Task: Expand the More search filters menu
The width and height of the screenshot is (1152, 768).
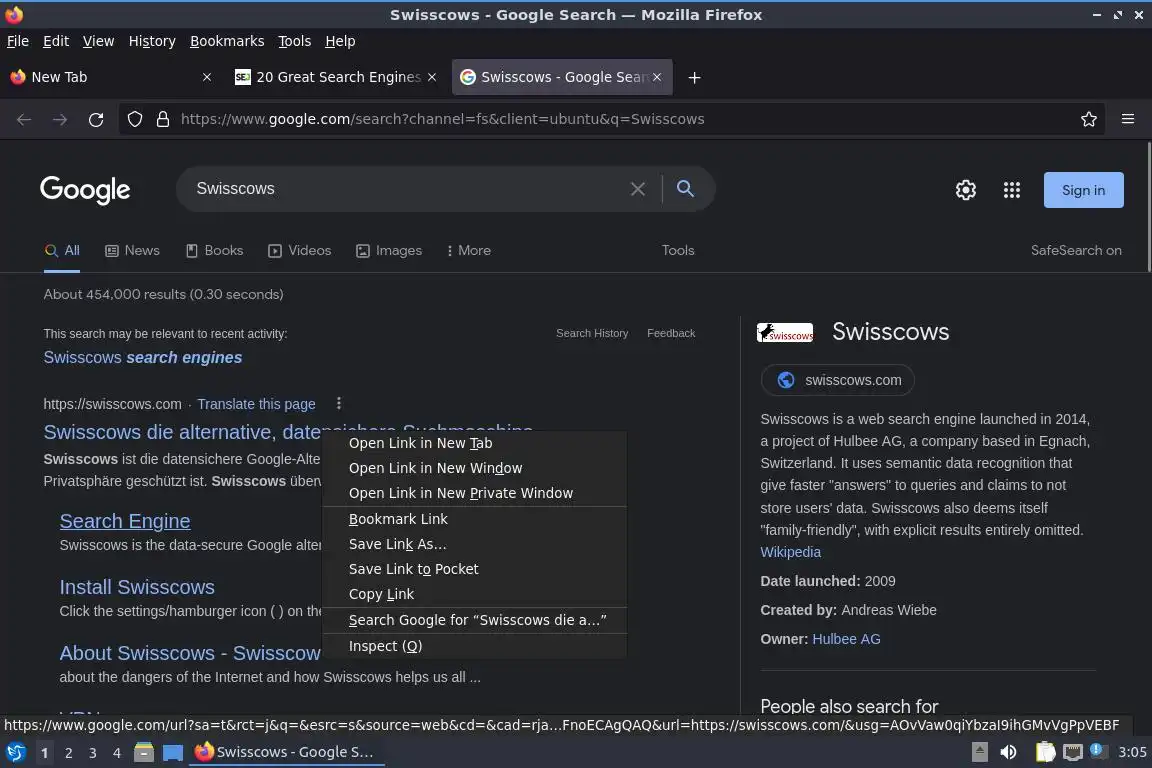Action: tap(469, 251)
